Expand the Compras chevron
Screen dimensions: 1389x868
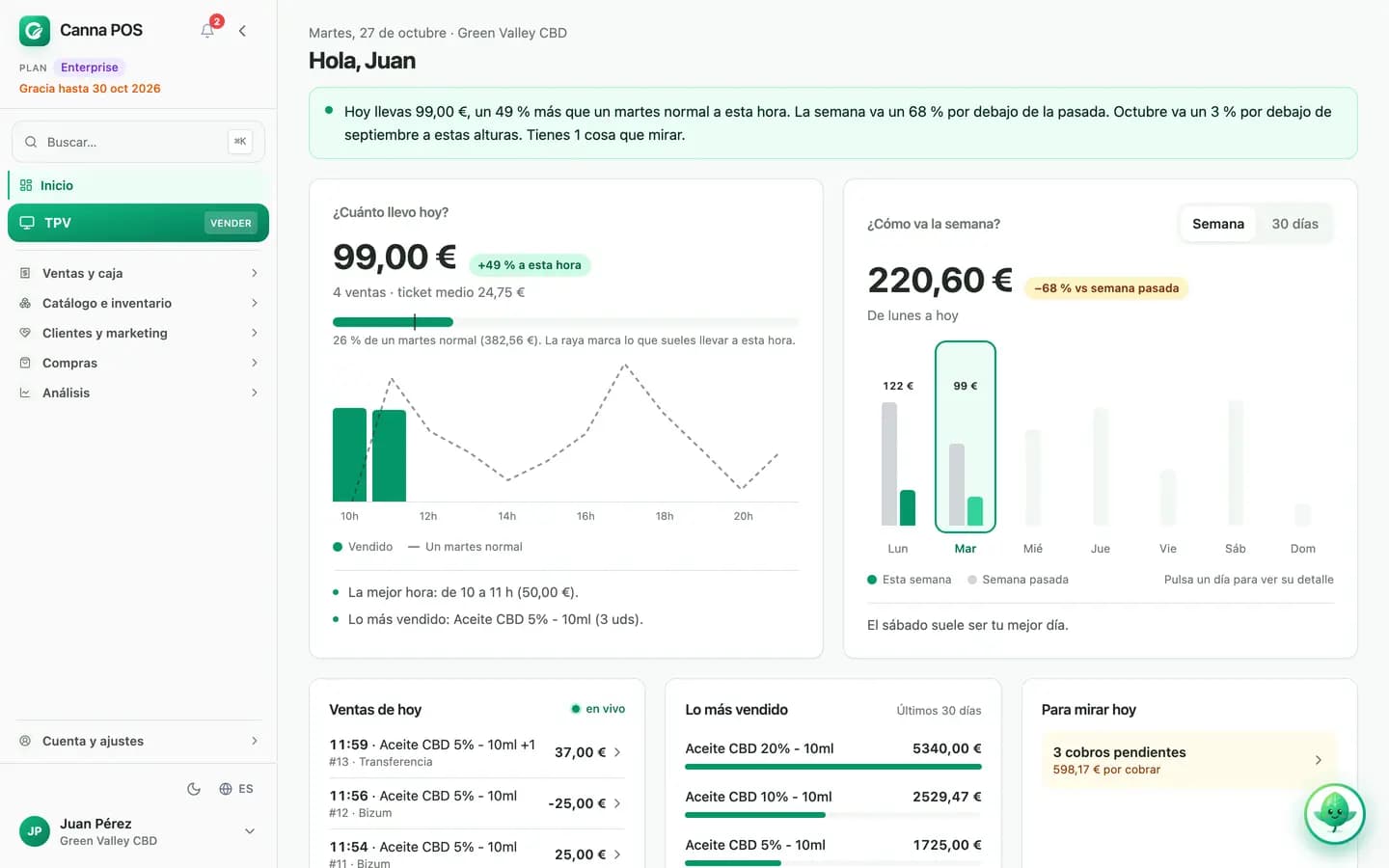255,363
